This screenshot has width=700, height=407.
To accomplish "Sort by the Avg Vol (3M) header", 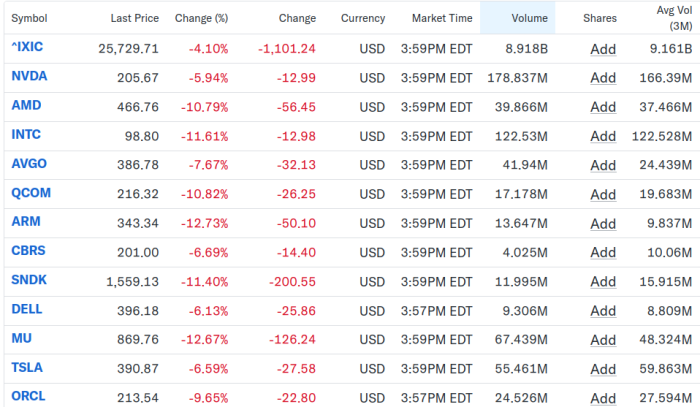I will (x=674, y=18).
